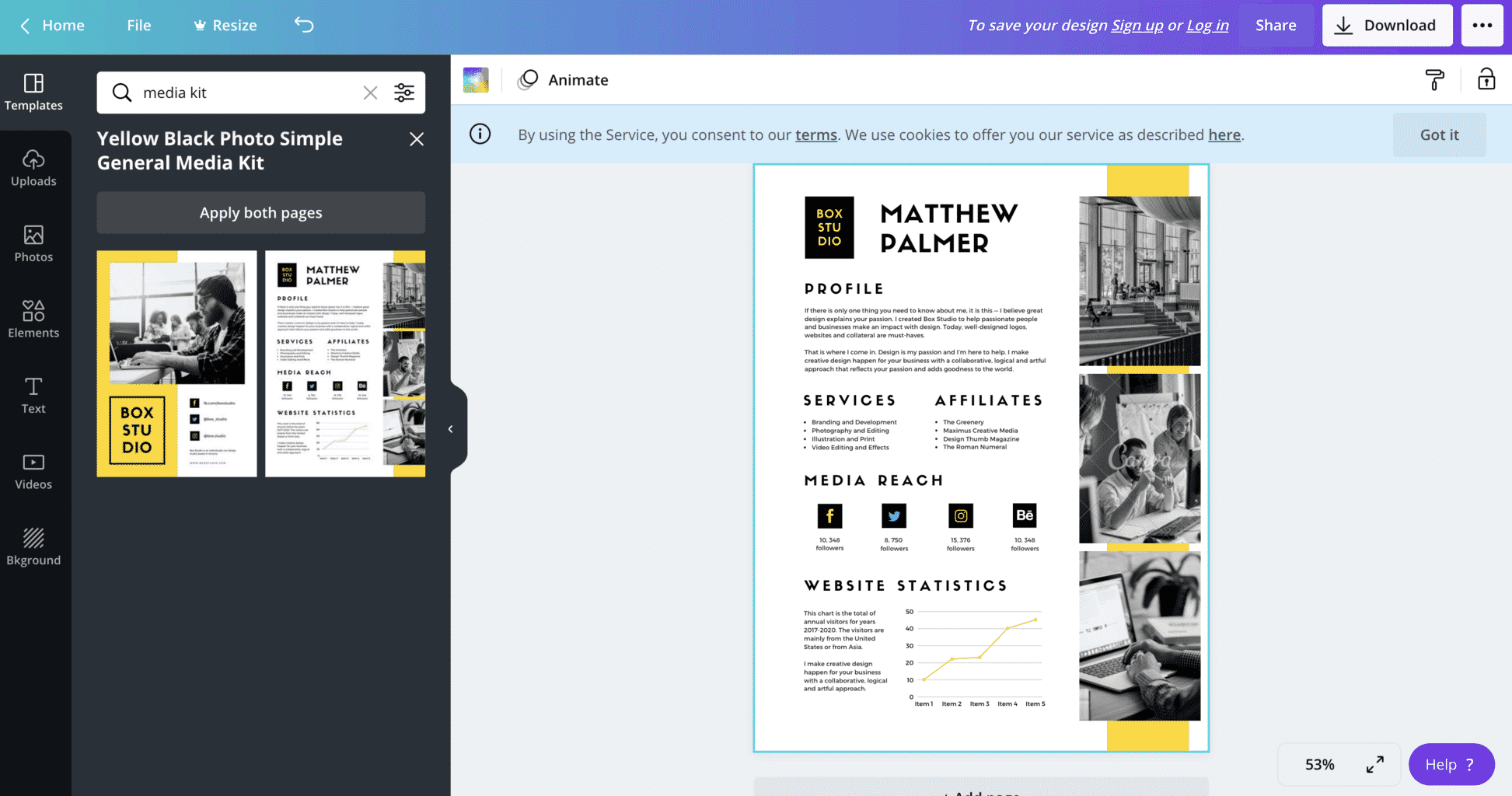
Task: Open the Resize menu
Action: [225, 25]
